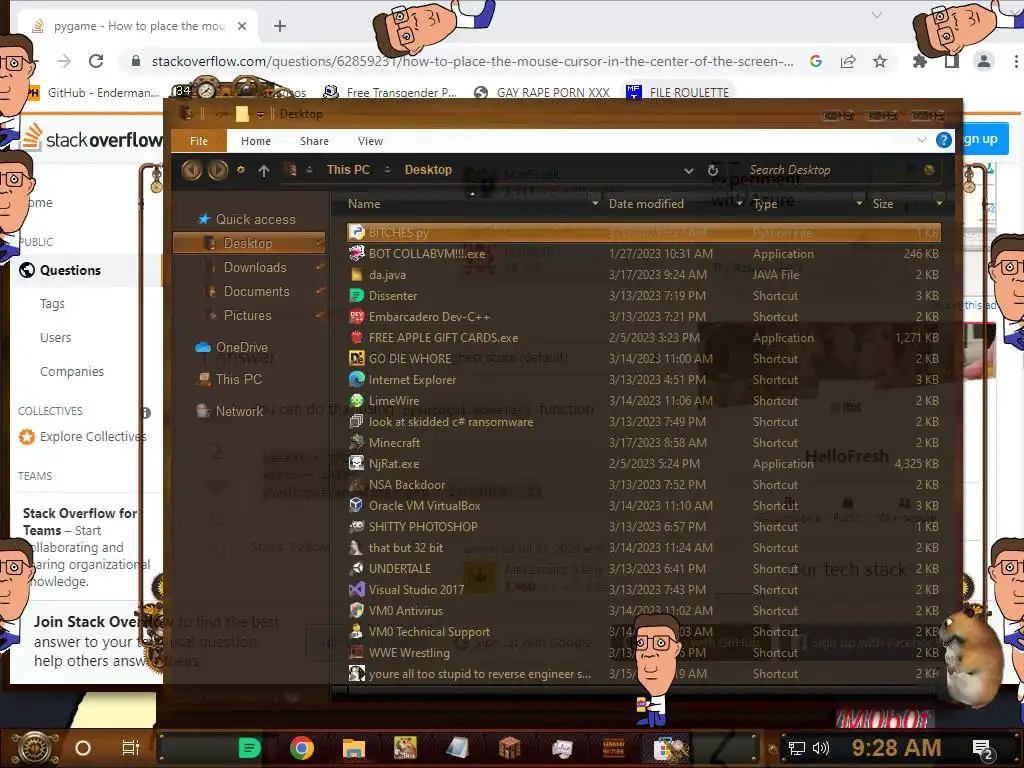
Task: Open Explorer Help question mark icon
Action: click(943, 140)
